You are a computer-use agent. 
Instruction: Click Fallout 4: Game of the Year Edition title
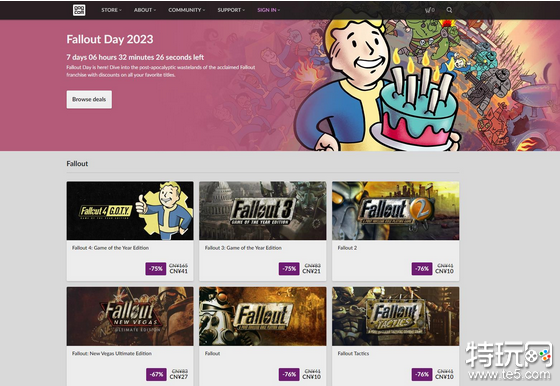(110, 248)
